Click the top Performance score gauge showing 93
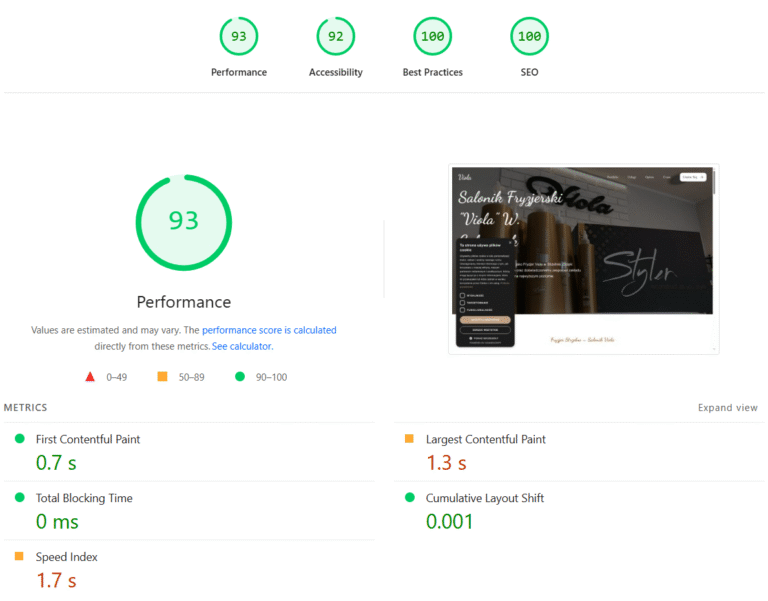The image size is (768, 601). tap(239, 37)
